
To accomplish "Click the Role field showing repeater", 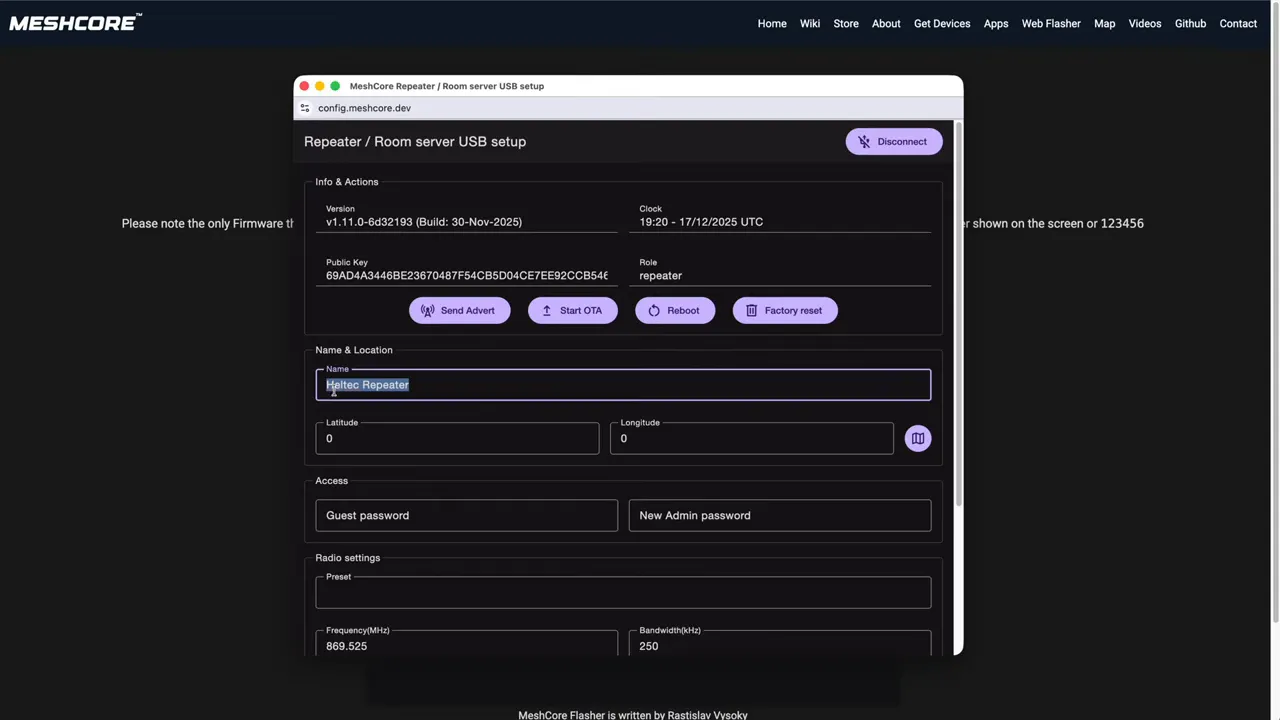I will click(780, 271).
